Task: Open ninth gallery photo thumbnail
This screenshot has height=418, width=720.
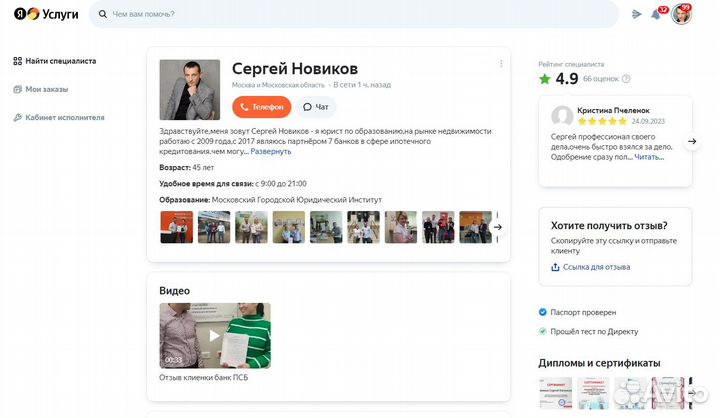Action: tap(476, 227)
